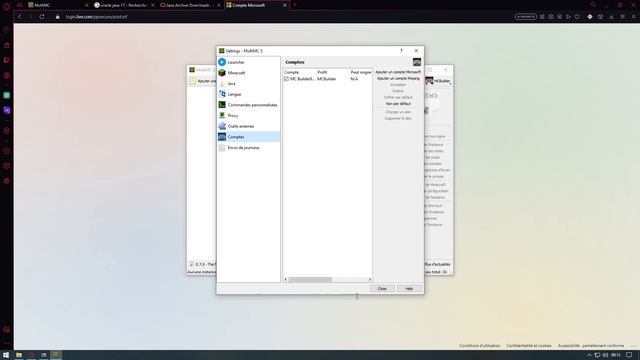Click the N/A cell in accounts table
The height and width of the screenshot is (360, 640).
click(x=354, y=79)
